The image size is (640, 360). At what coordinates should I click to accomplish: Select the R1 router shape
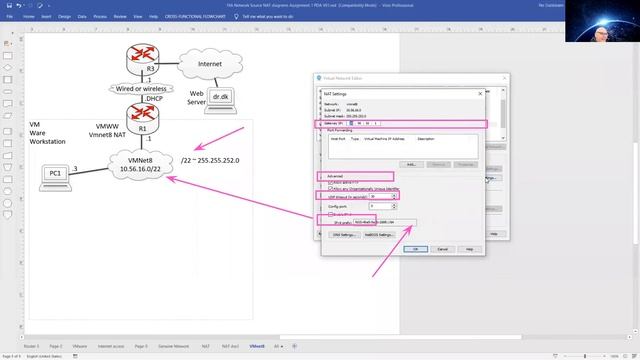[142, 119]
